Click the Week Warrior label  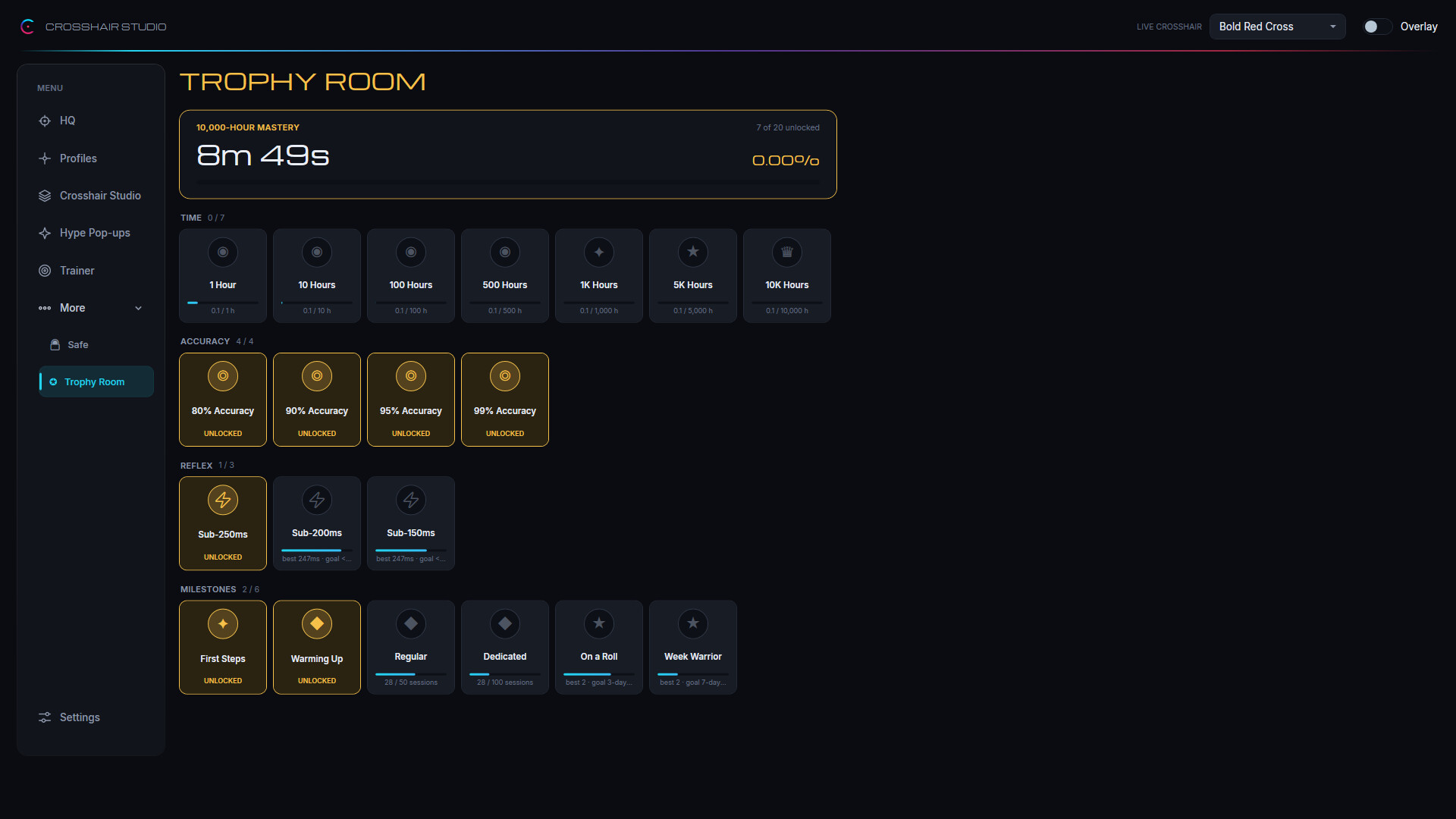[x=693, y=657]
